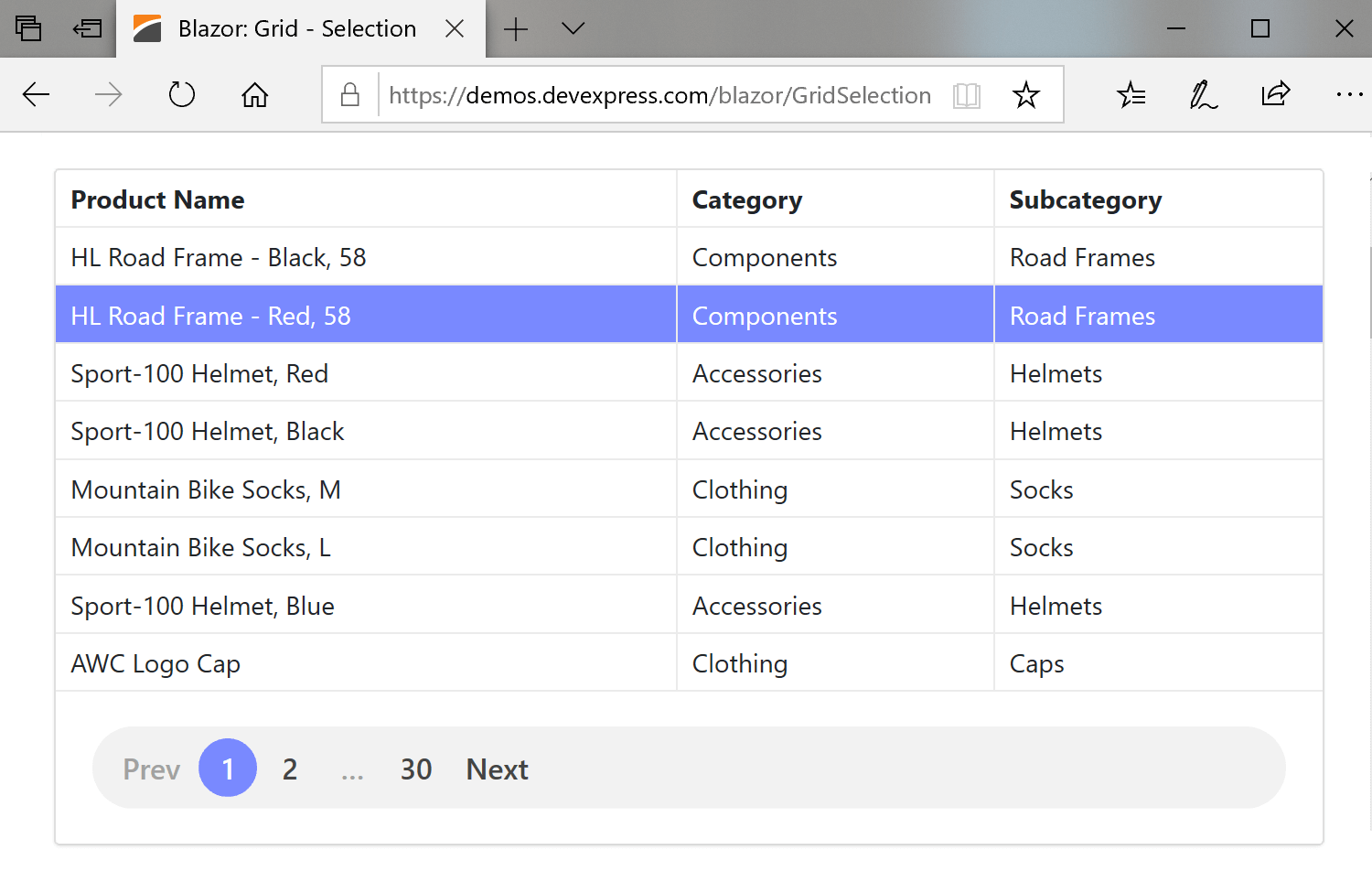Open the Favorites hub icon
The image size is (1372, 871).
1131,94
